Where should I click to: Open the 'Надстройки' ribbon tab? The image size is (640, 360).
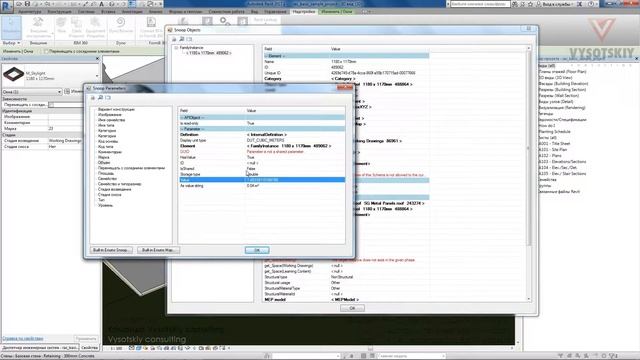point(304,12)
